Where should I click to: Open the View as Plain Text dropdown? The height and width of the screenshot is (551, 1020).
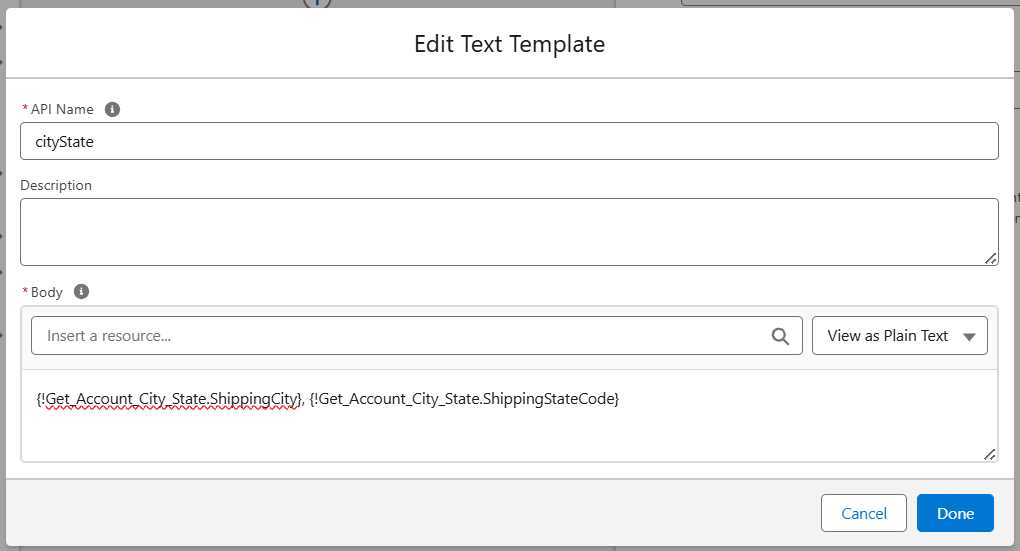(x=900, y=336)
